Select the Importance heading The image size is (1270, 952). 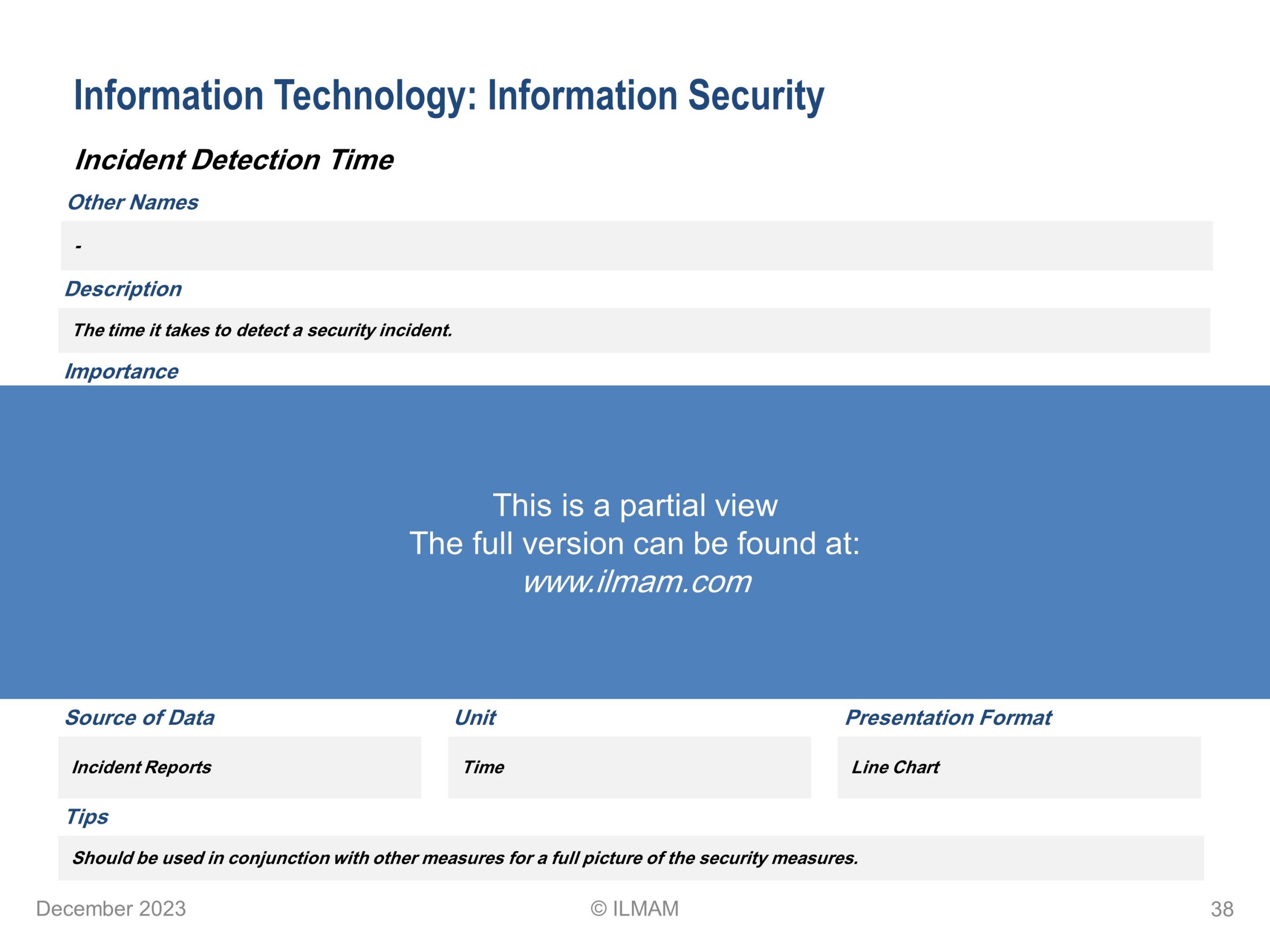(x=121, y=371)
